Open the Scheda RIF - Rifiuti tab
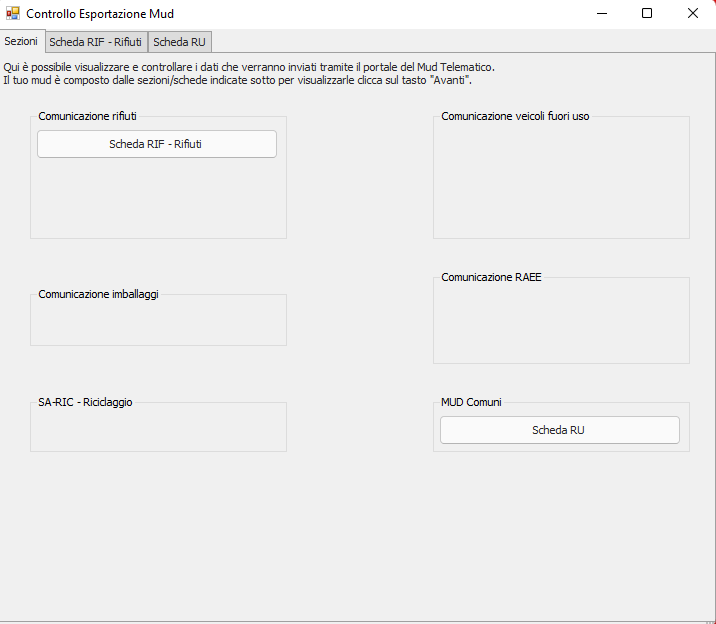The width and height of the screenshot is (716, 624). click(95, 42)
